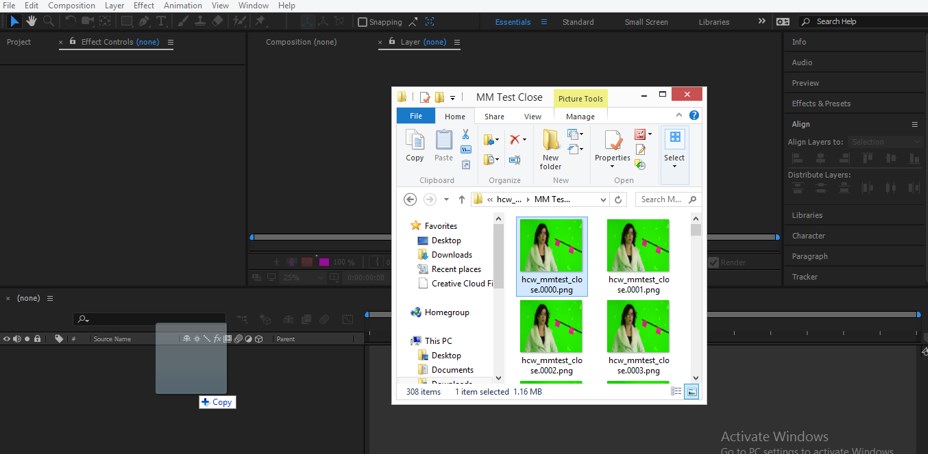The height and width of the screenshot is (454, 928).
Task: Click the Copy icon in Explorer ribbon
Action: pyautogui.click(x=414, y=141)
